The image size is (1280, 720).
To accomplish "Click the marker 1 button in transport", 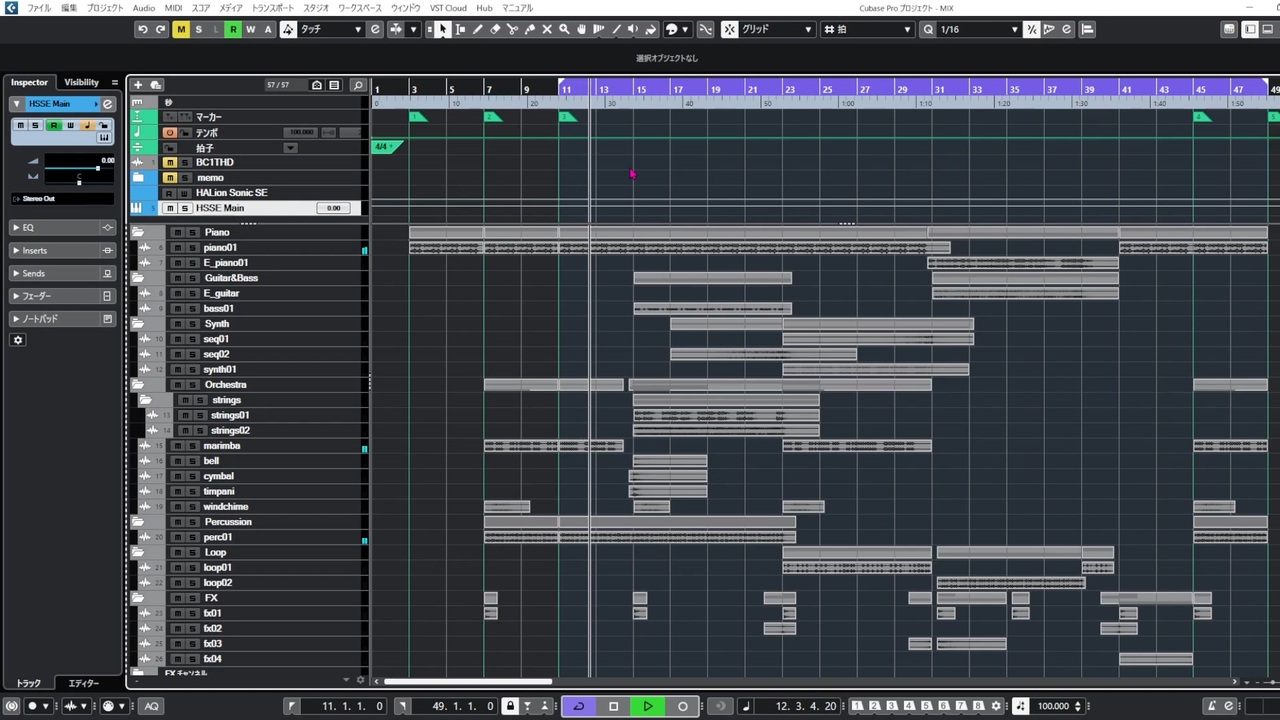I will pyautogui.click(x=857, y=706).
